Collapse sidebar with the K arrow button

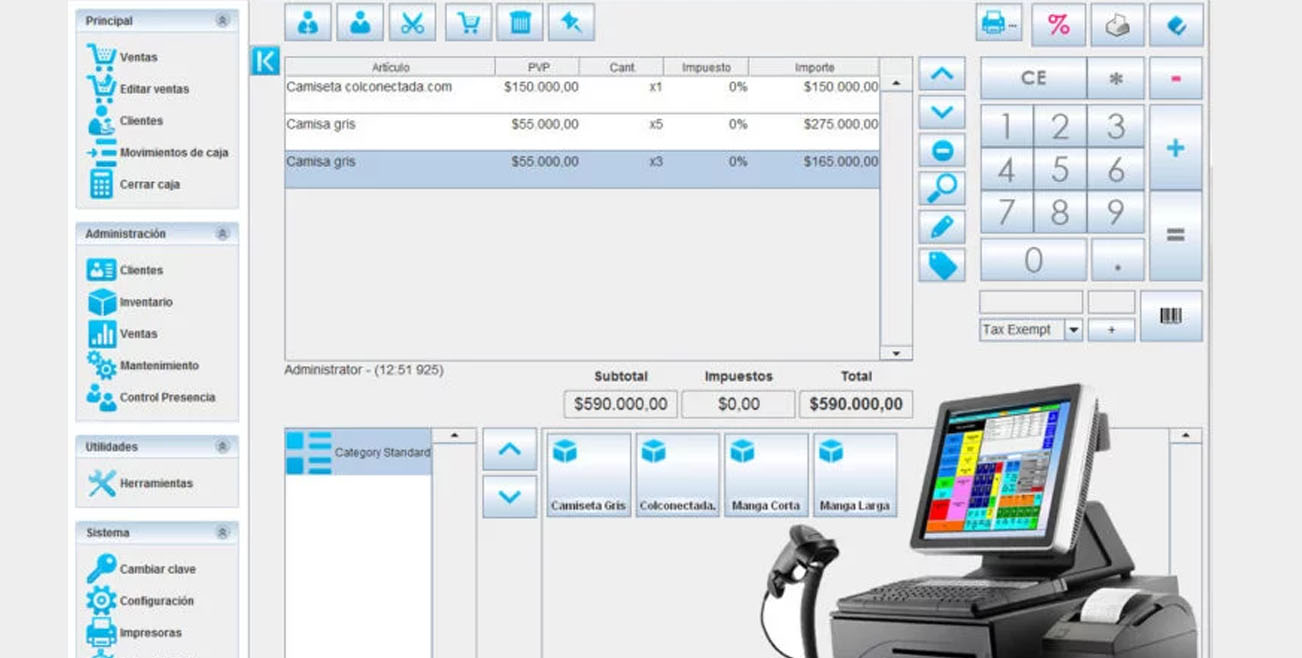pos(265,61)
